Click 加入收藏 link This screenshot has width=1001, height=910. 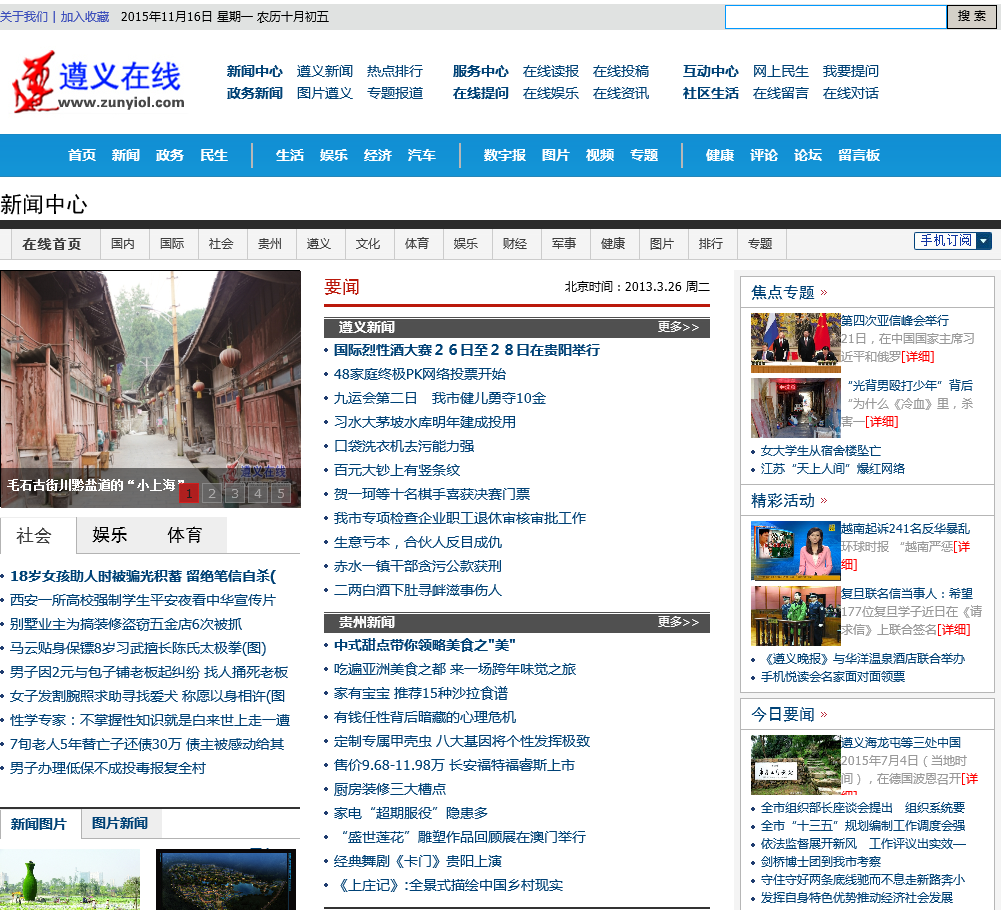pyautogui.click(x=85, y=17)
